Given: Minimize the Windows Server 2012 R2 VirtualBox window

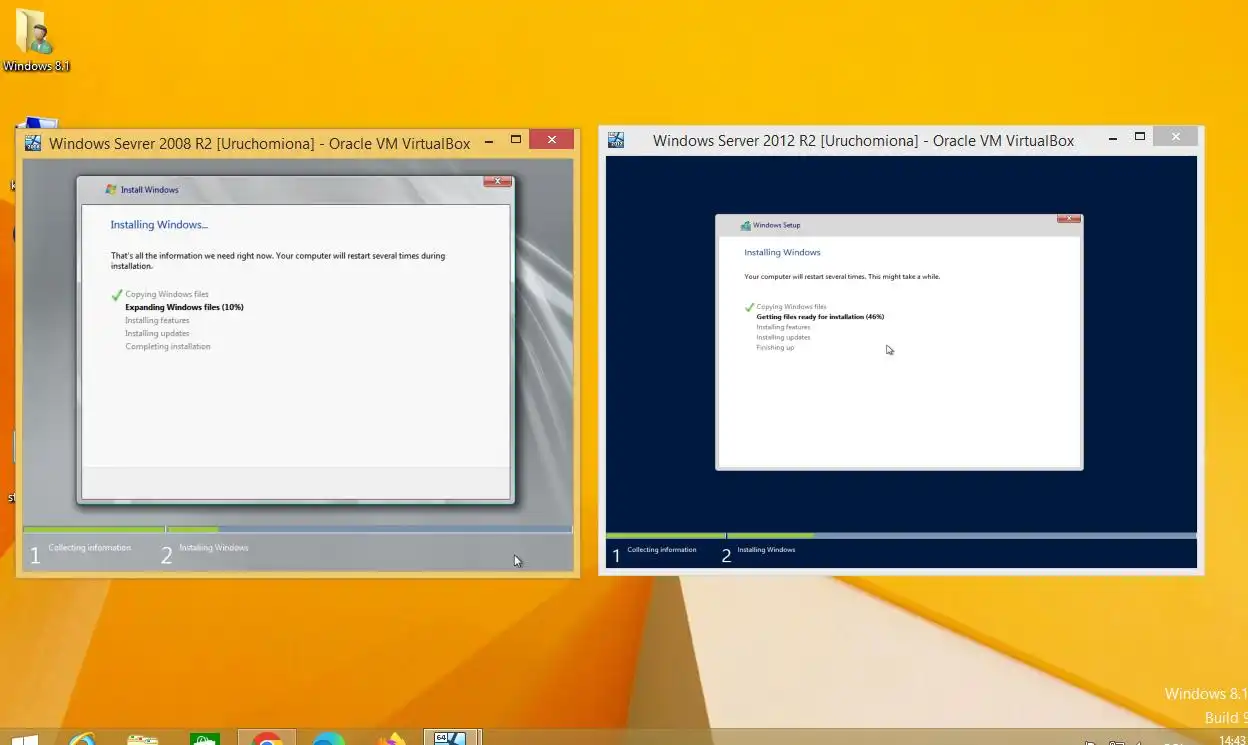Looking at the screenshot, I should pos(1113,138).
